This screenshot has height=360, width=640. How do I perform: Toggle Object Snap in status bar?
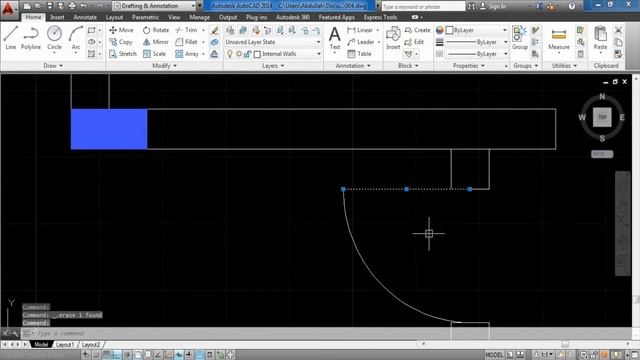click(138, 355)
